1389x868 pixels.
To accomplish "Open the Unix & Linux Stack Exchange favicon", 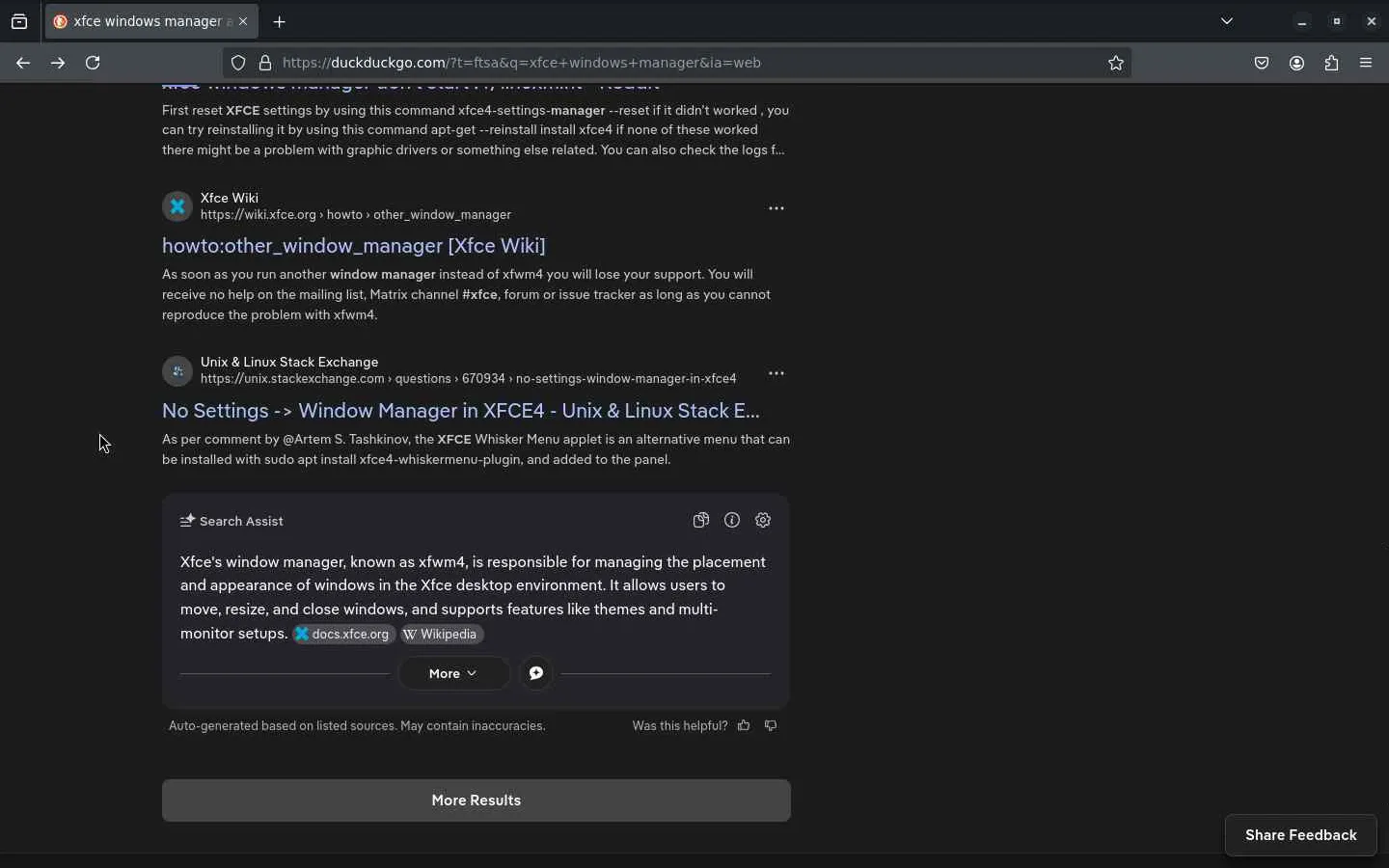I will coord(177,371).
